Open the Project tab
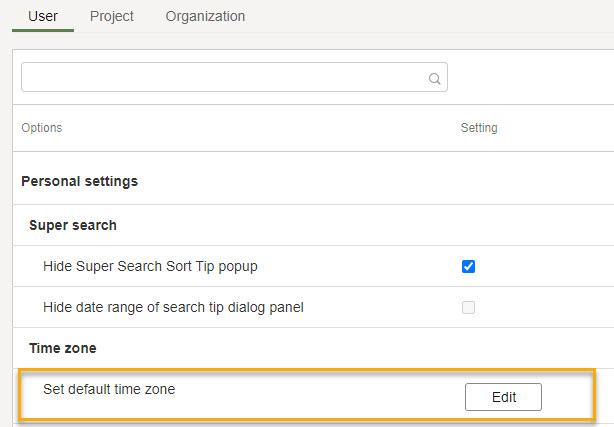 coord(112,16)
